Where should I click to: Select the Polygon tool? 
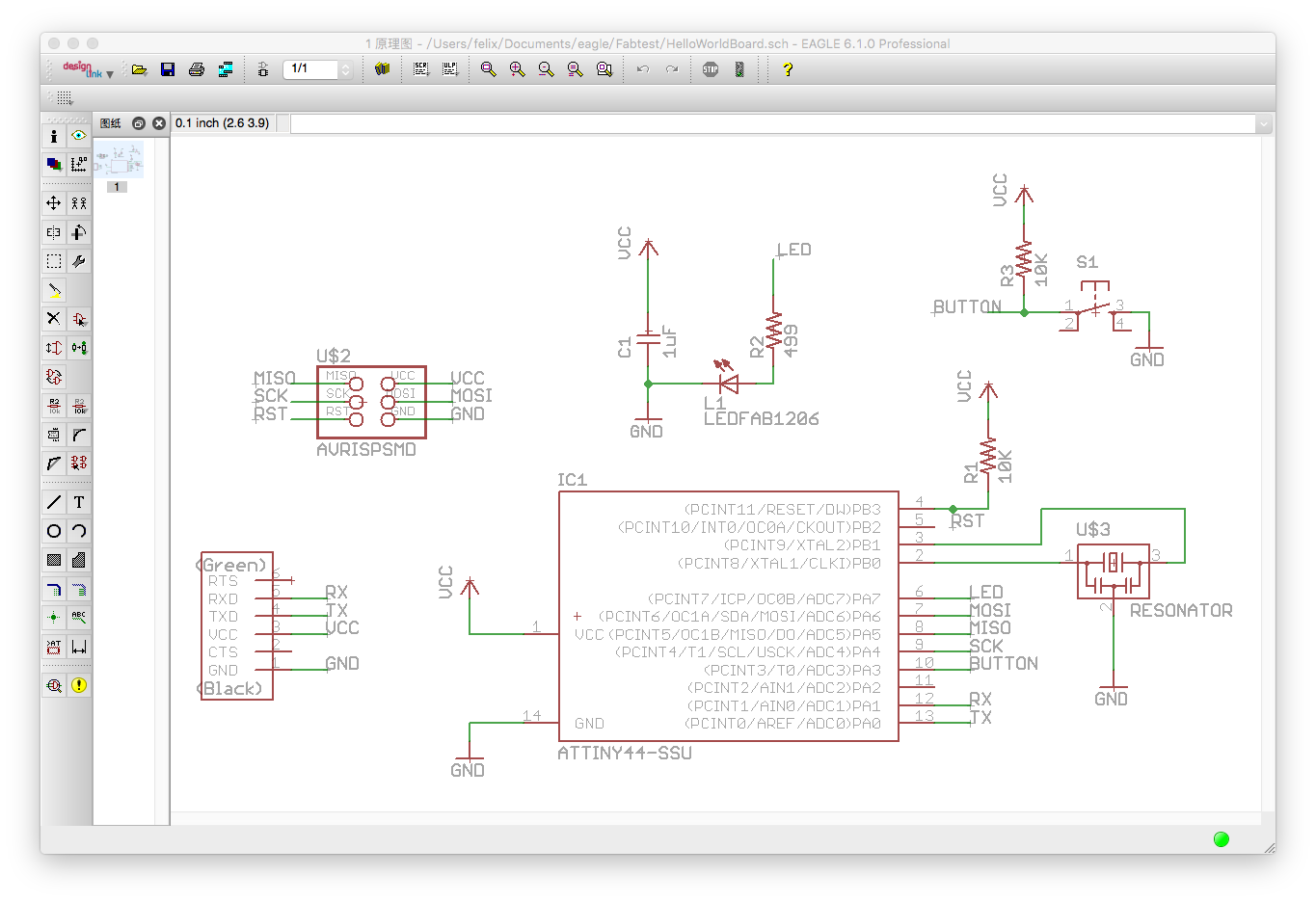coord(79,560)
